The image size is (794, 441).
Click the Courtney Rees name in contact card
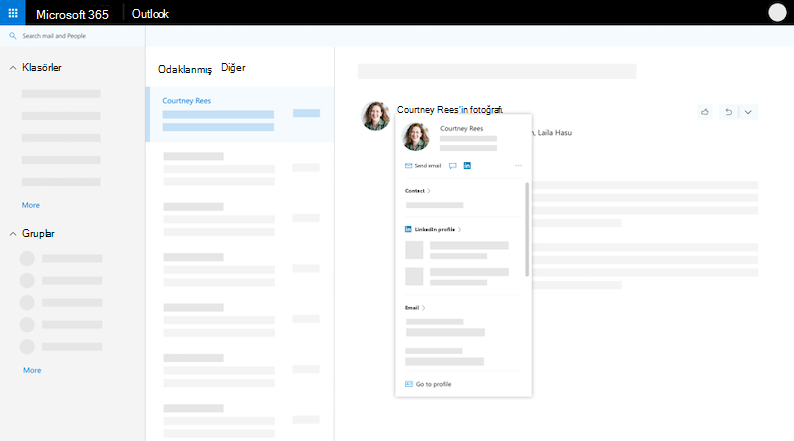[461, 129]
